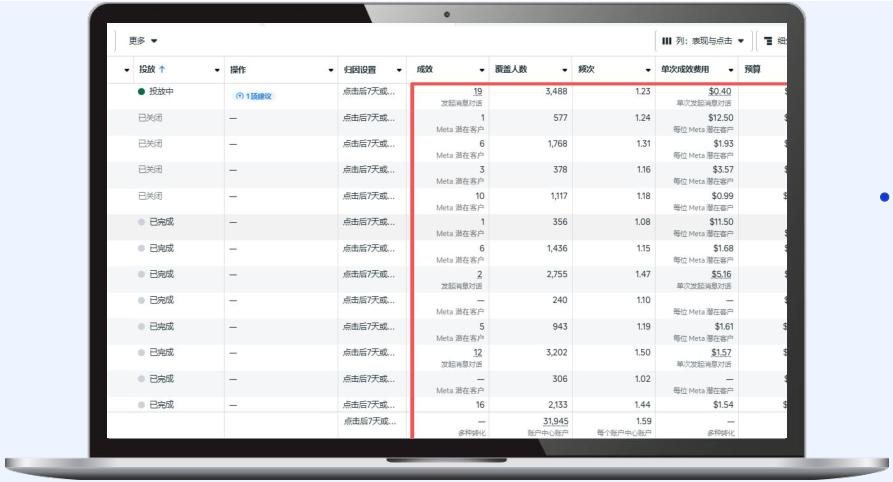Click the total reach 31,945
893x482 pixels.
(555, 421)
